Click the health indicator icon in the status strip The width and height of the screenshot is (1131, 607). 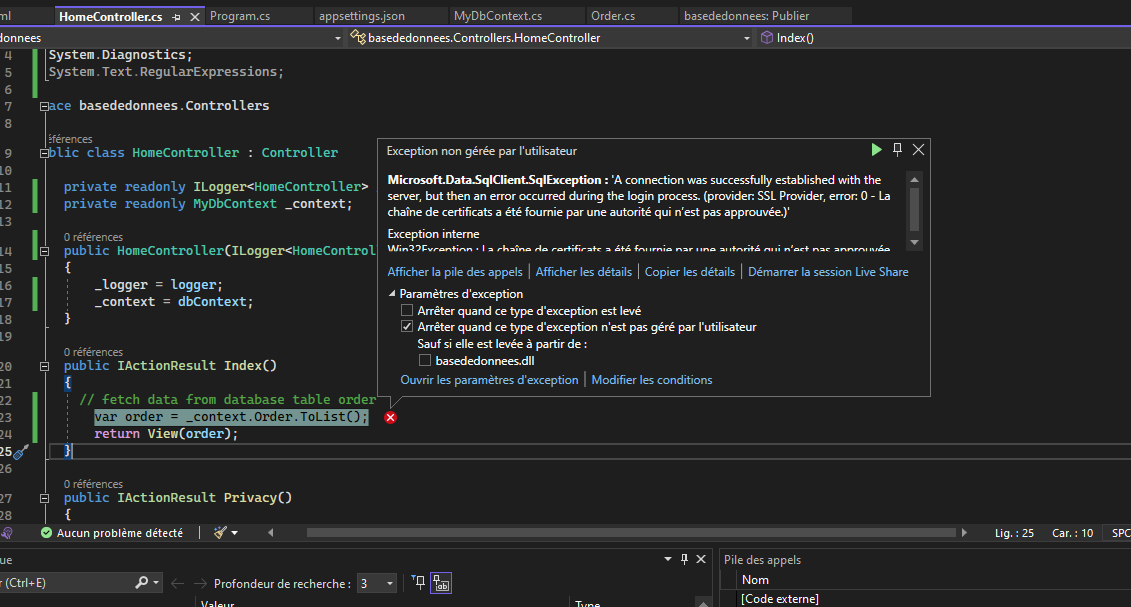click(6, 533)
